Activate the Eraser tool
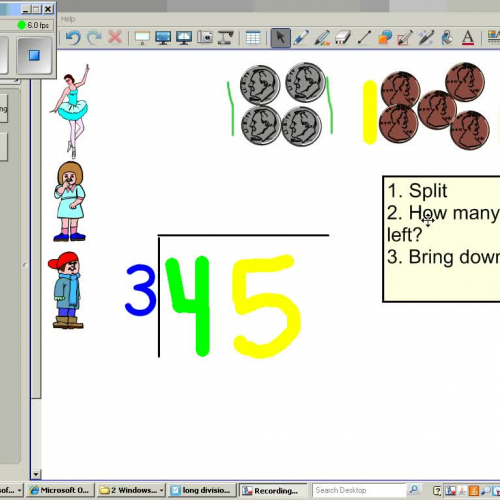 pos(343,38)
